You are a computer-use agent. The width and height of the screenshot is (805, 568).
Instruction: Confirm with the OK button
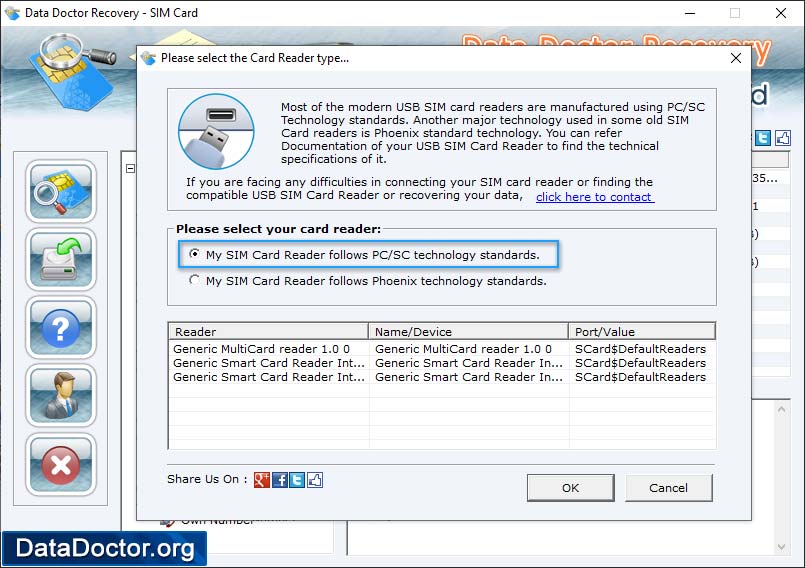coord(570,487)
